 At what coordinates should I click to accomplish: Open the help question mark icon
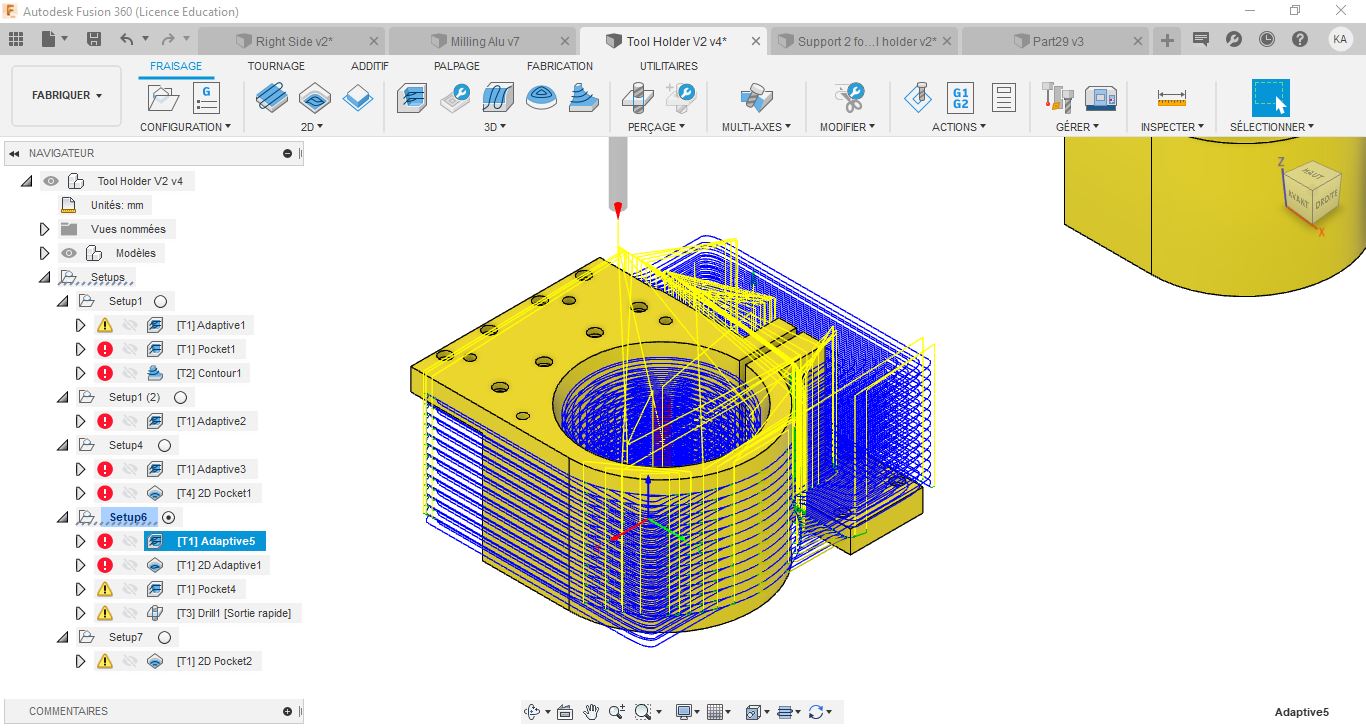click(1299, 39)
